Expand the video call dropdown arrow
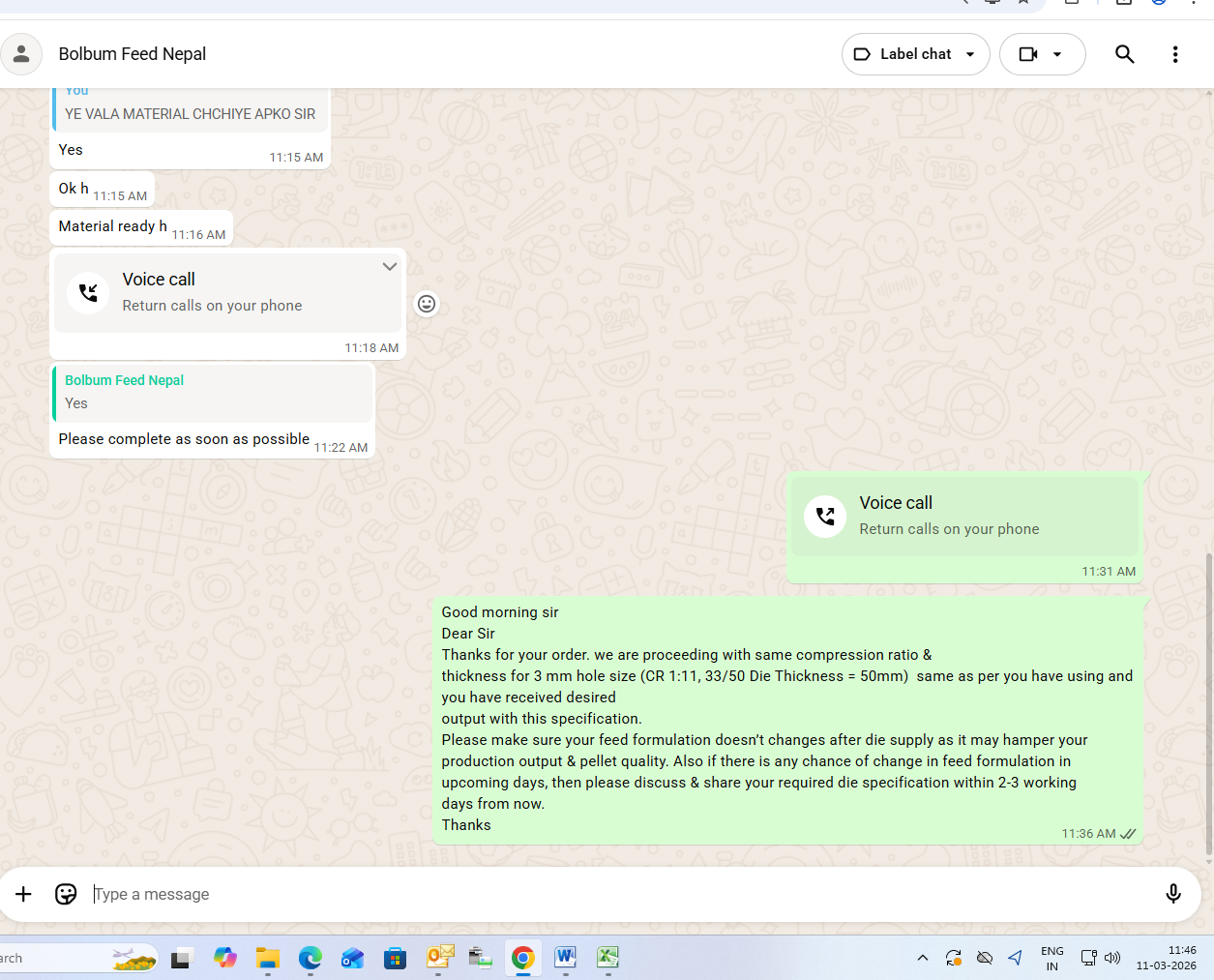This screenshot has width=1214, height=980. tap(1057, 54)
